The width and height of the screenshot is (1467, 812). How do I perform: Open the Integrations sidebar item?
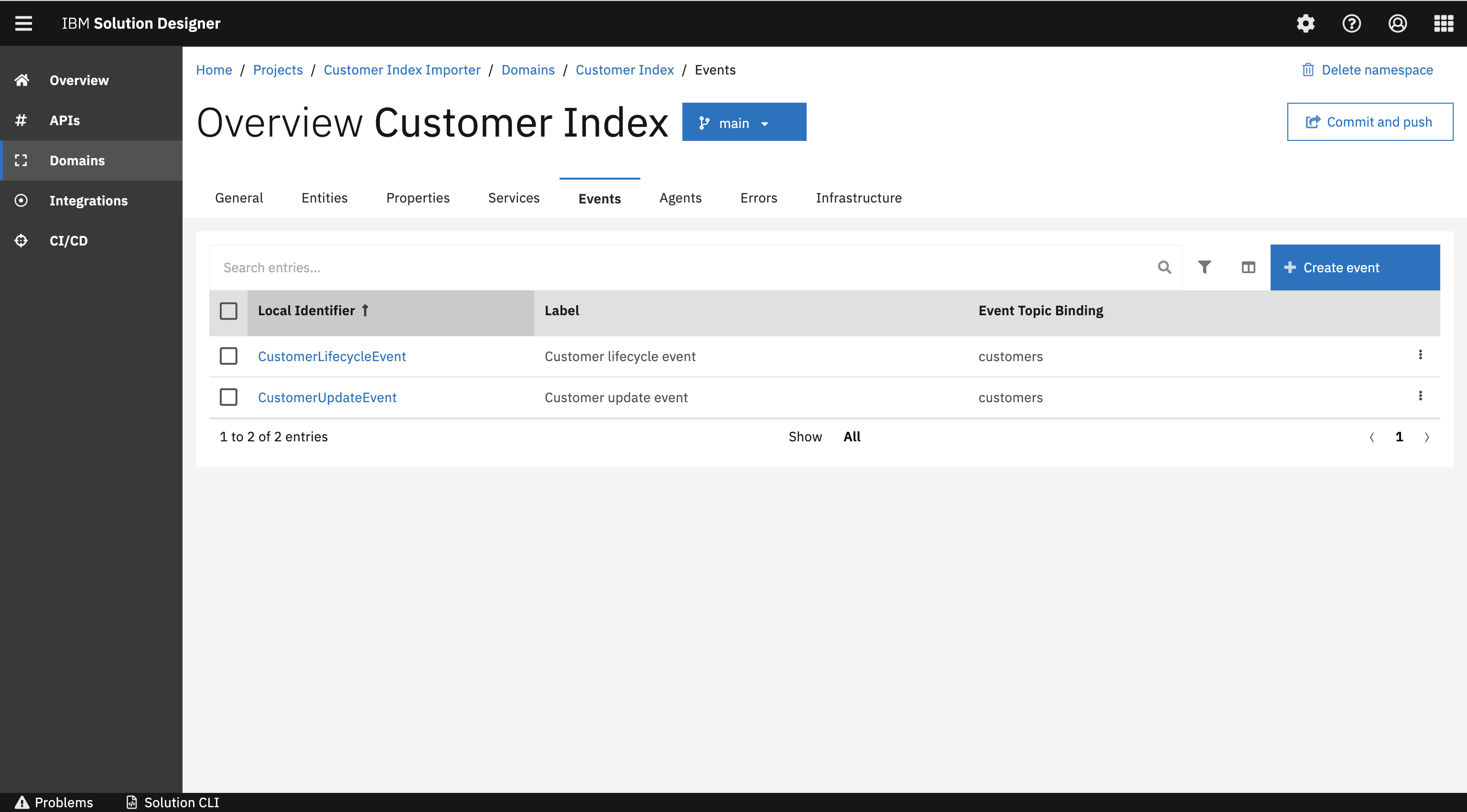pyautogui.click(x=88, y=201)
